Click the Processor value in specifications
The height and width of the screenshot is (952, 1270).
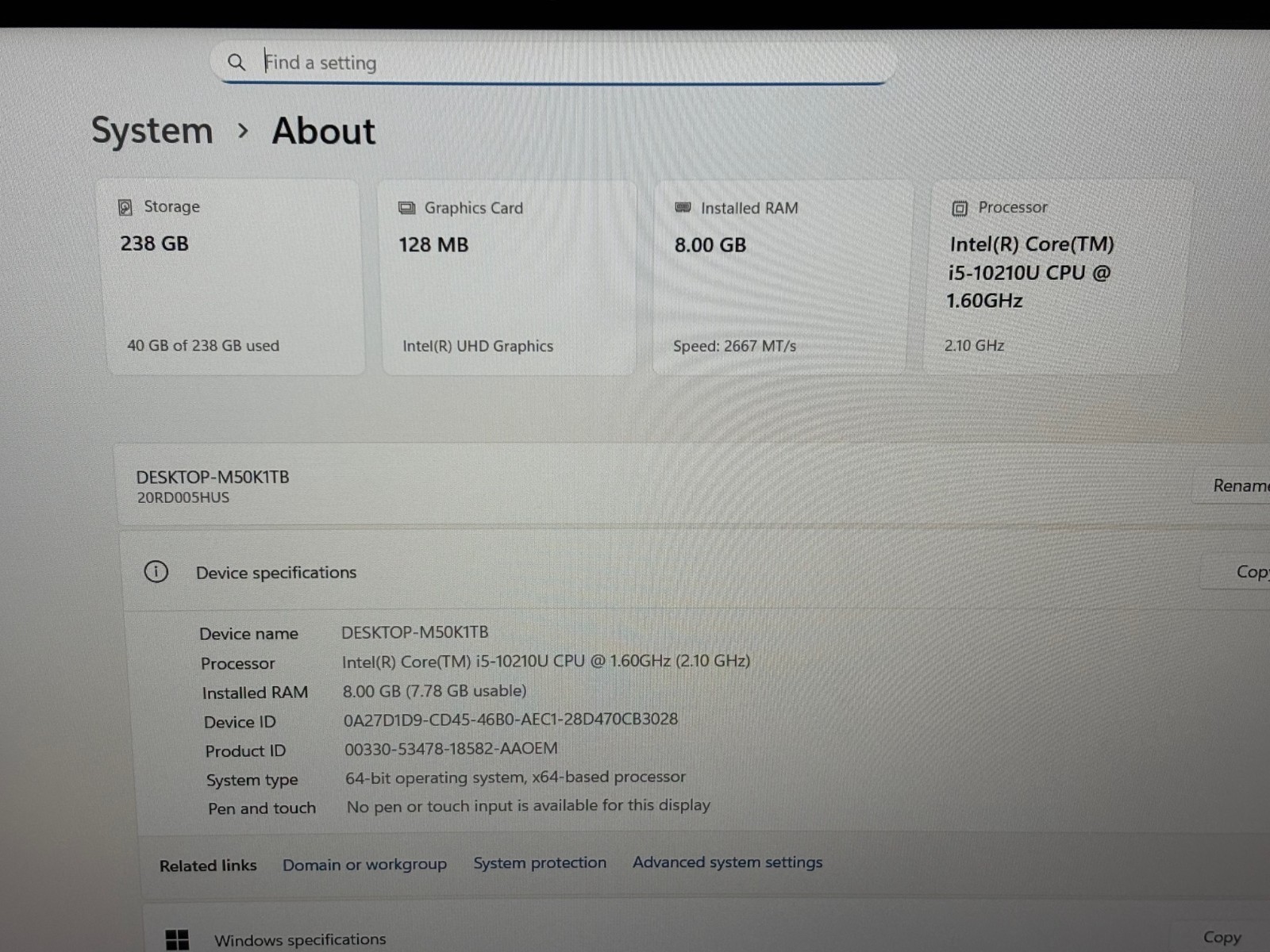(x=546, y=661)
